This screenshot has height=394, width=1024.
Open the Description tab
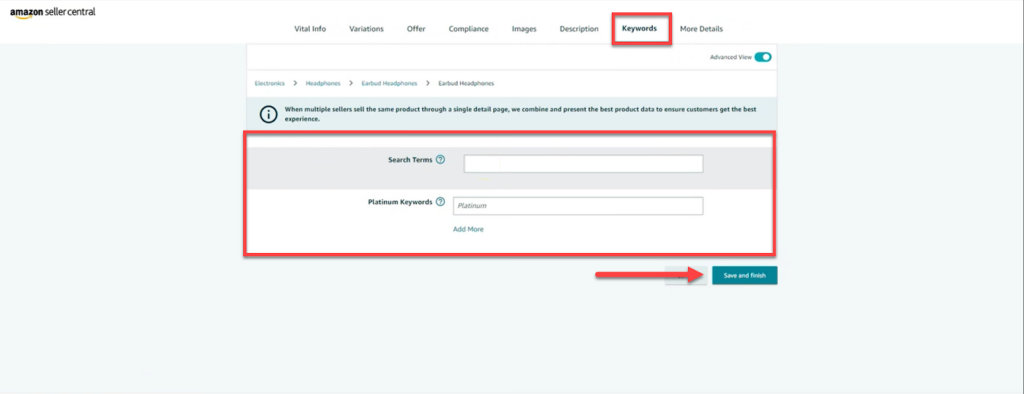pos(579,29)
